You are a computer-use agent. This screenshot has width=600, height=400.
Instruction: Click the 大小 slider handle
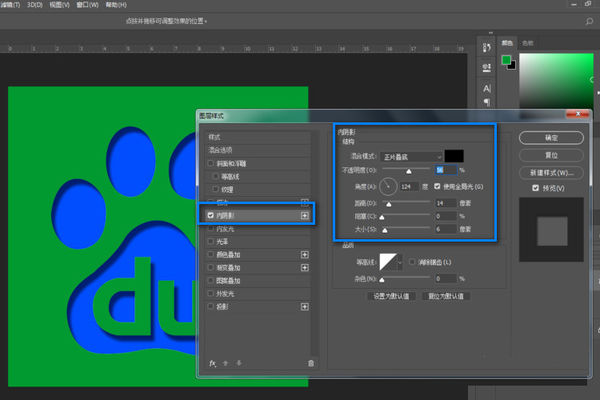pos(385,230)
